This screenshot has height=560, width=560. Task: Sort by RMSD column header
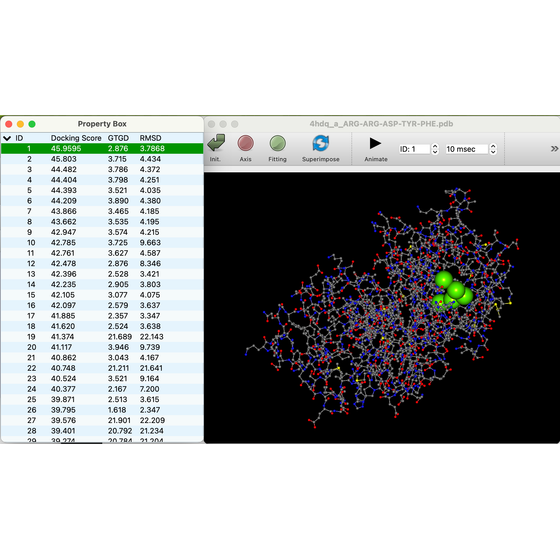(150, 138)
